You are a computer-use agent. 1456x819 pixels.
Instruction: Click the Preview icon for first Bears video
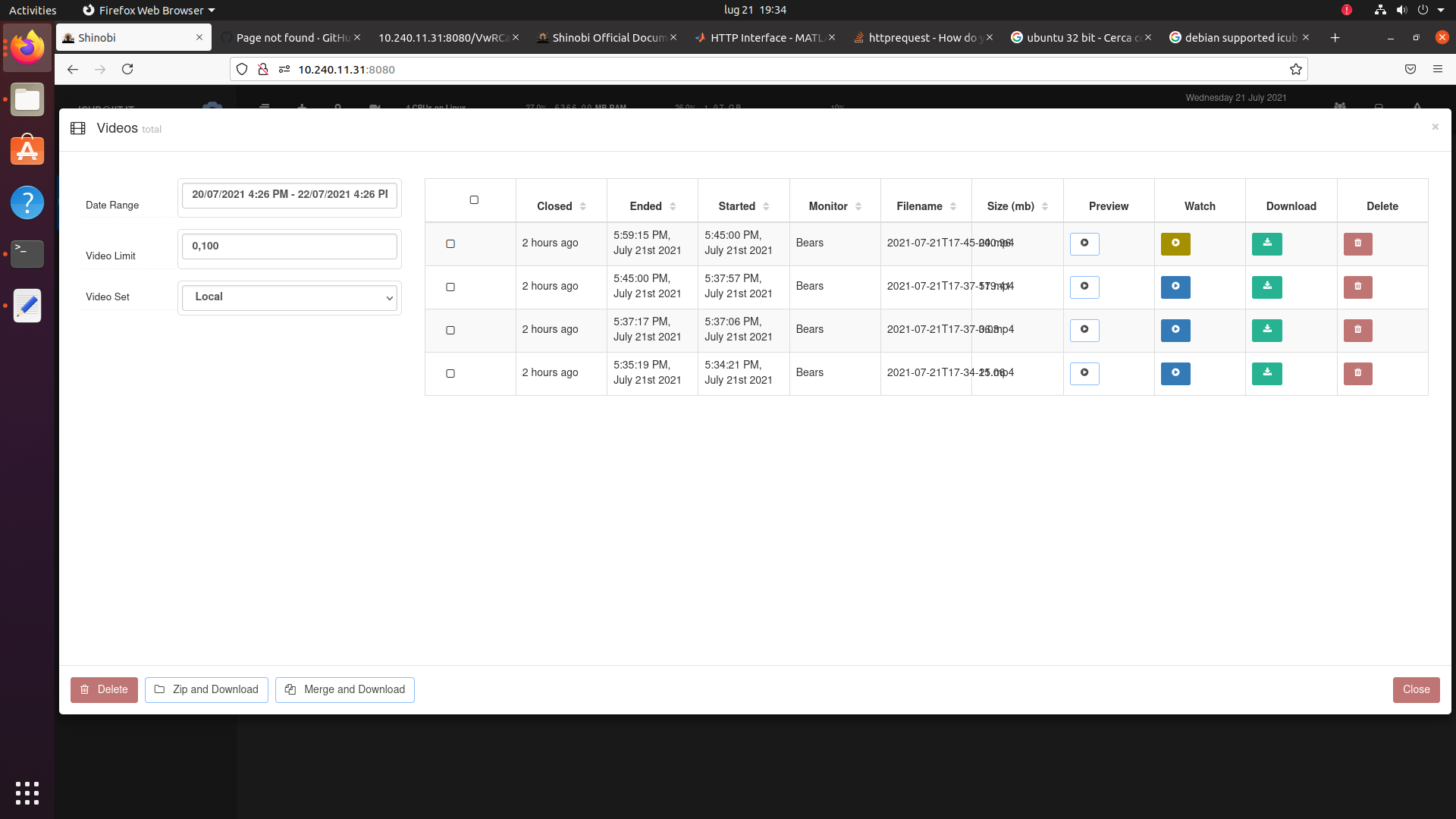1084,243
